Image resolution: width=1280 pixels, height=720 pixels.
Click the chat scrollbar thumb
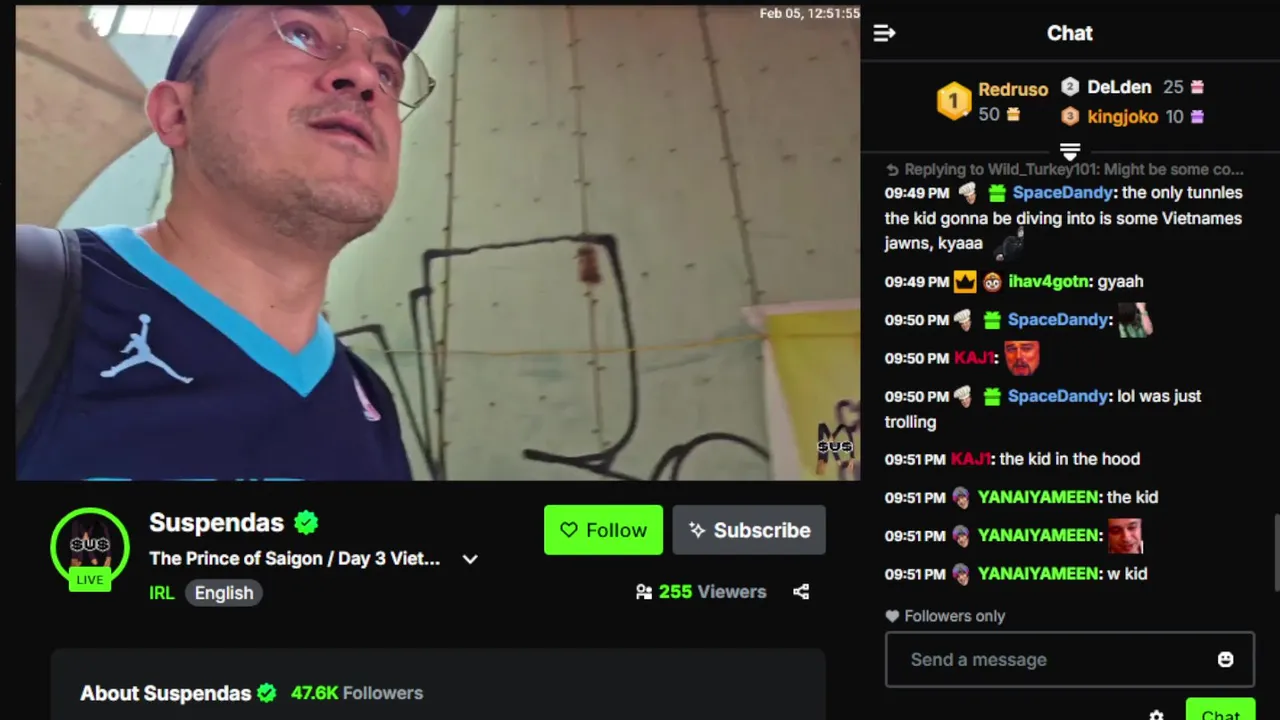point(1276,553)
